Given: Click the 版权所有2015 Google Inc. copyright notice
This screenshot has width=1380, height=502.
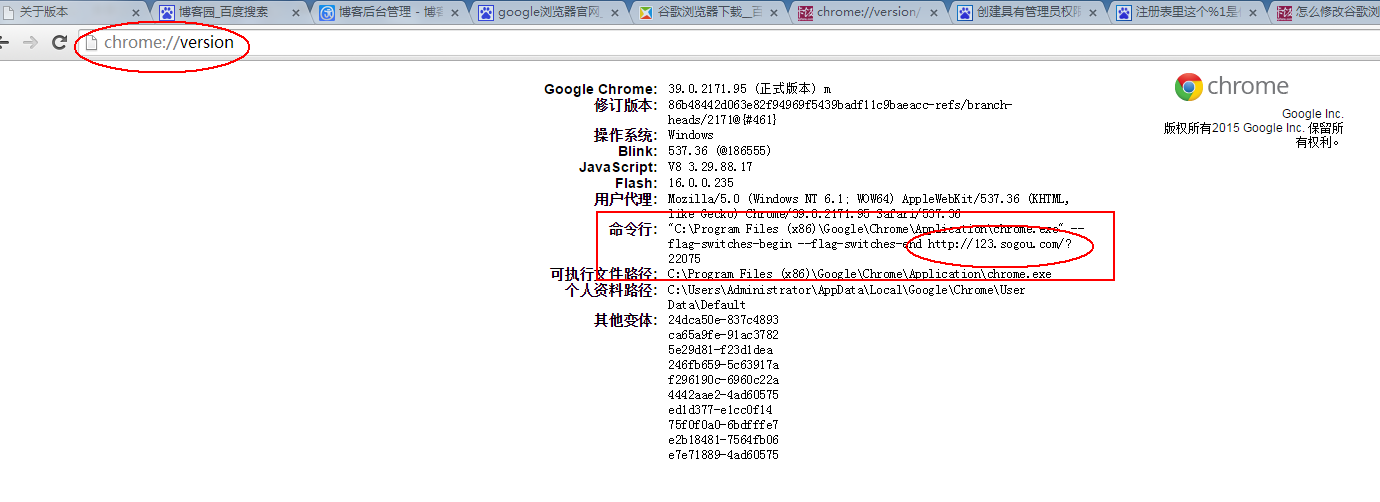Looking at the screenshot, I should point(1253,135).
